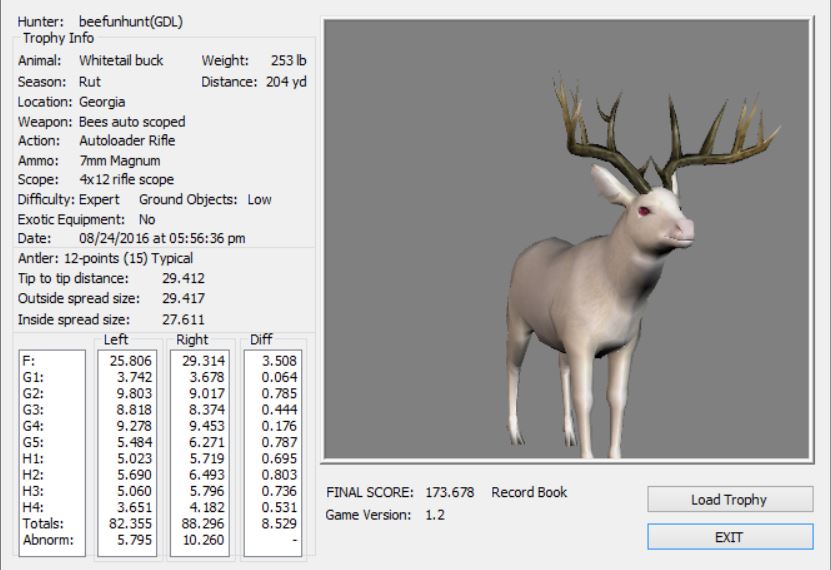This screenshot has height=570, width=831.
Task: Click the Load Trophy button
Action: point(727,499)
